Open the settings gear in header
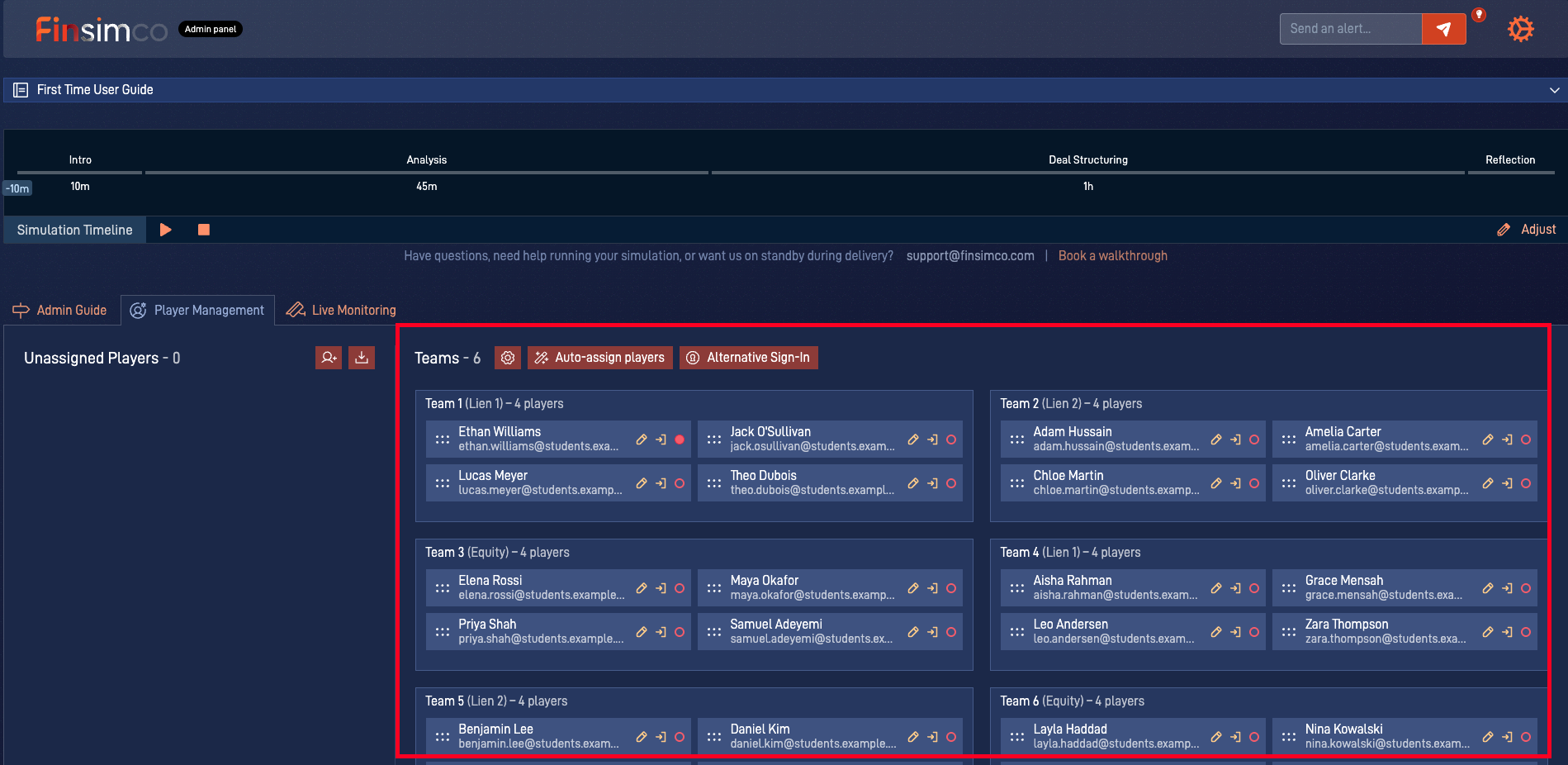Screen dimensions: 1568x765 click(x=1520, y=29)
